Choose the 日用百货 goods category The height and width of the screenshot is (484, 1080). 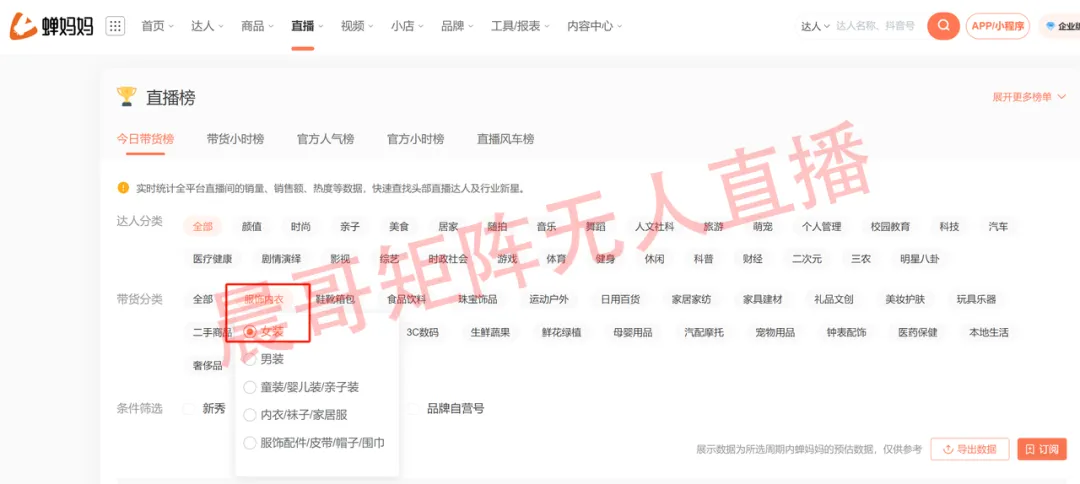point(620,299)
